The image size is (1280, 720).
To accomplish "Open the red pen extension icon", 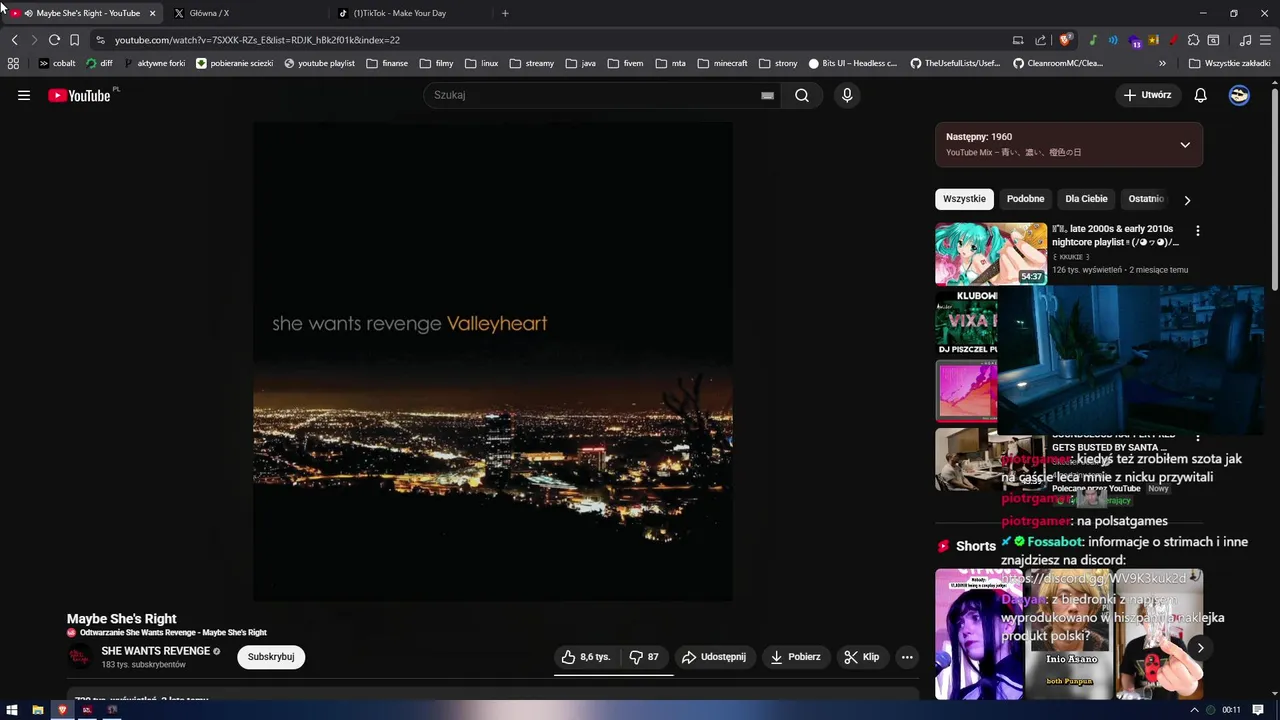I will point(1172,40).
